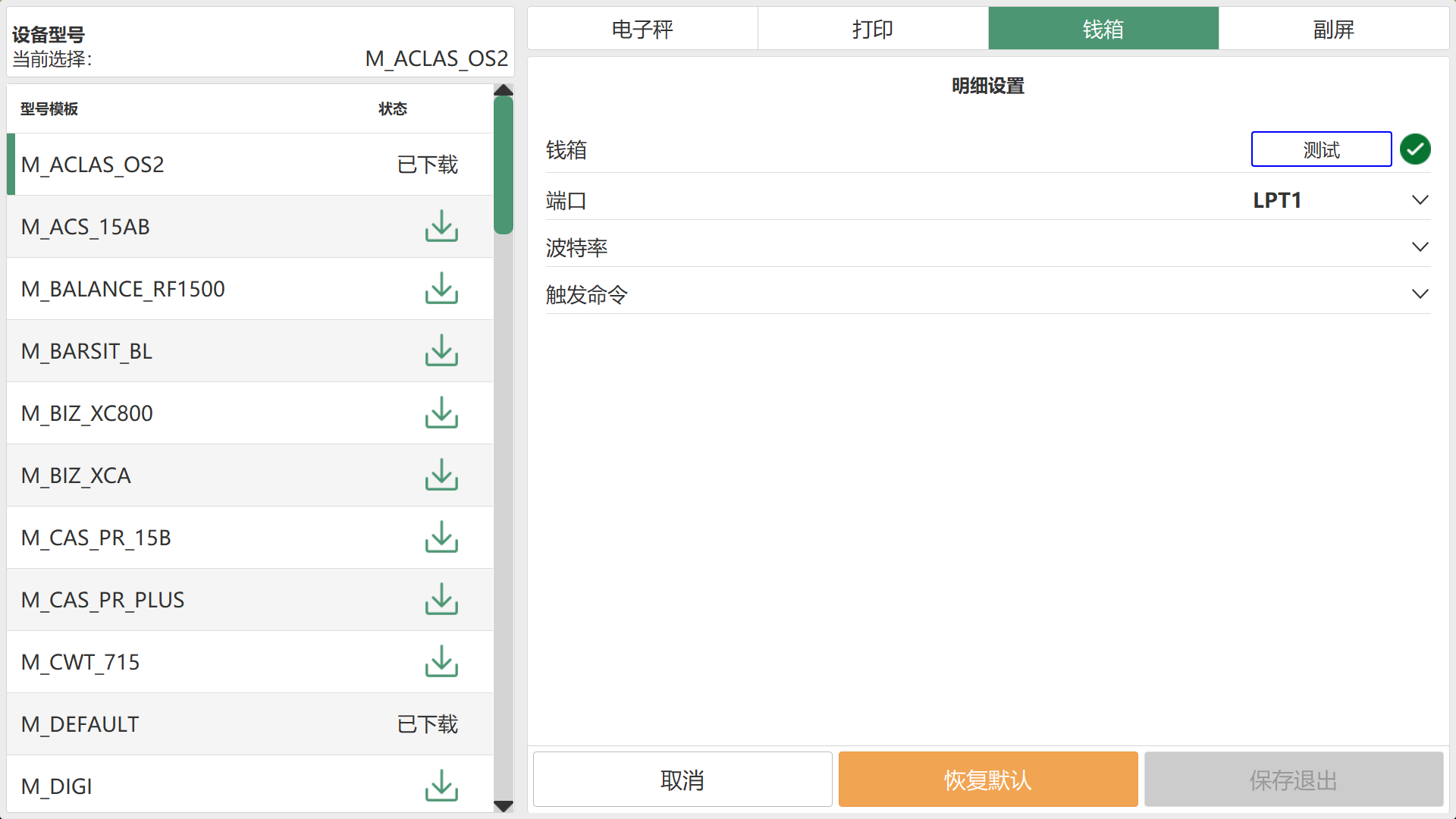Click 已下载 status in M_DEFAULT row
This screenshot has height=819, width=1456.
coord(428,724)
